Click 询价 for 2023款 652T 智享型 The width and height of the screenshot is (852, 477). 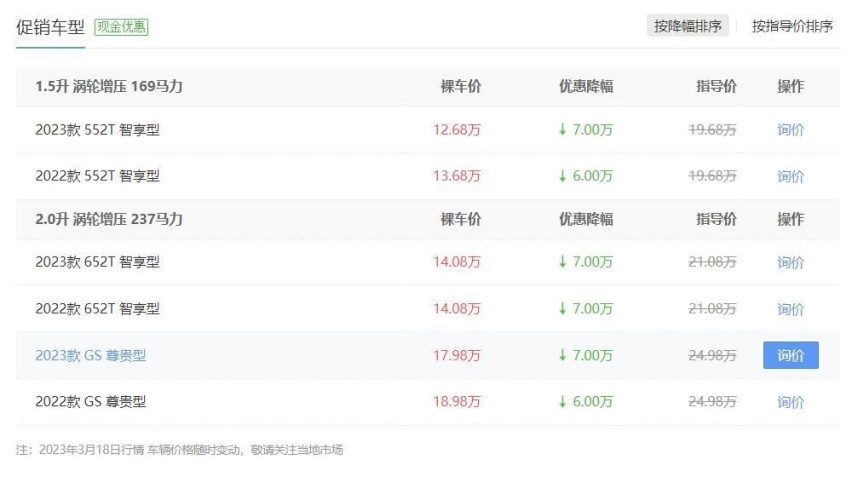coord(790,262)
